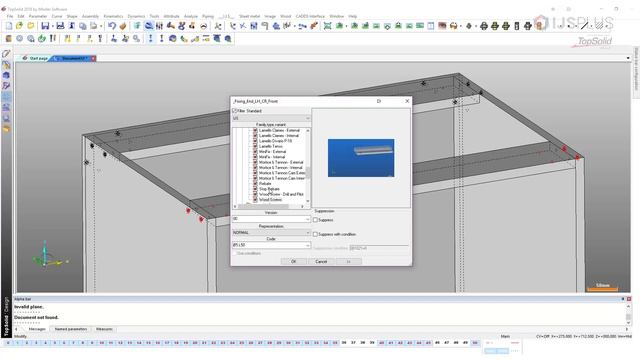The height and width of the screenshot is (360, 640).
Task: Open dropdown arrow beside Print icon
Action: click(101, 26)
